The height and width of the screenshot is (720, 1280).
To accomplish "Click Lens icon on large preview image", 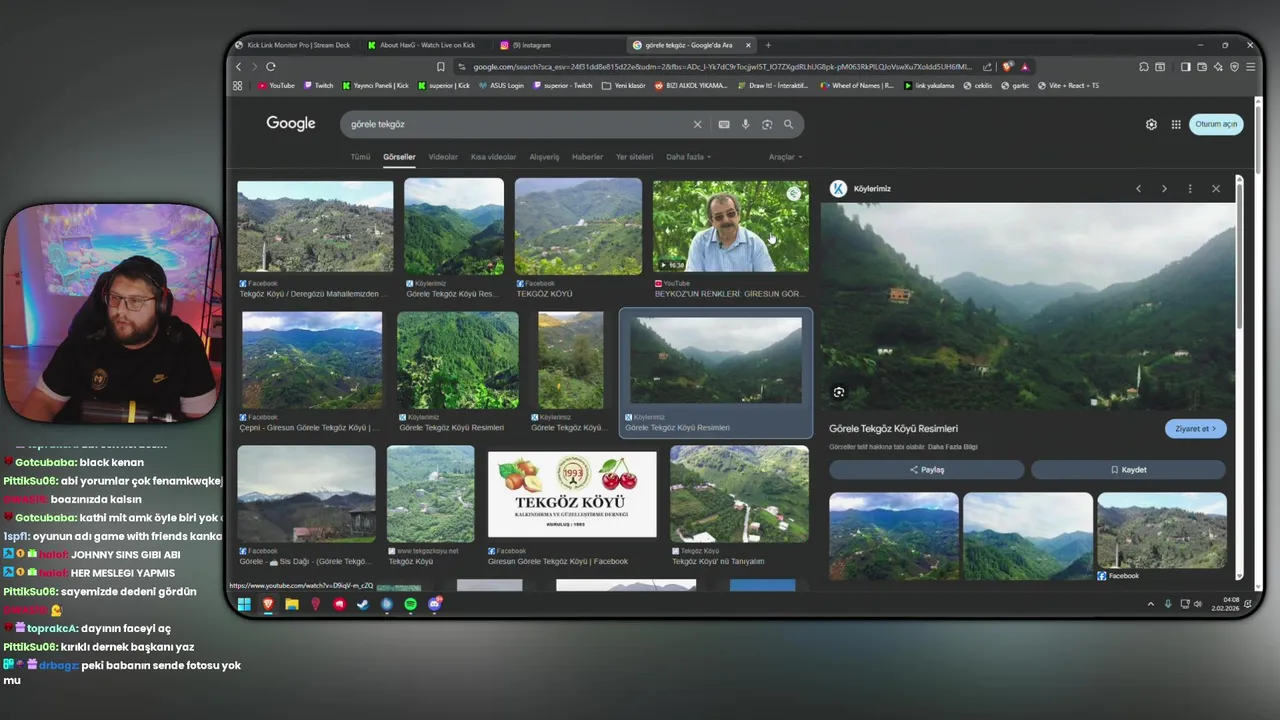I will 839,392.
